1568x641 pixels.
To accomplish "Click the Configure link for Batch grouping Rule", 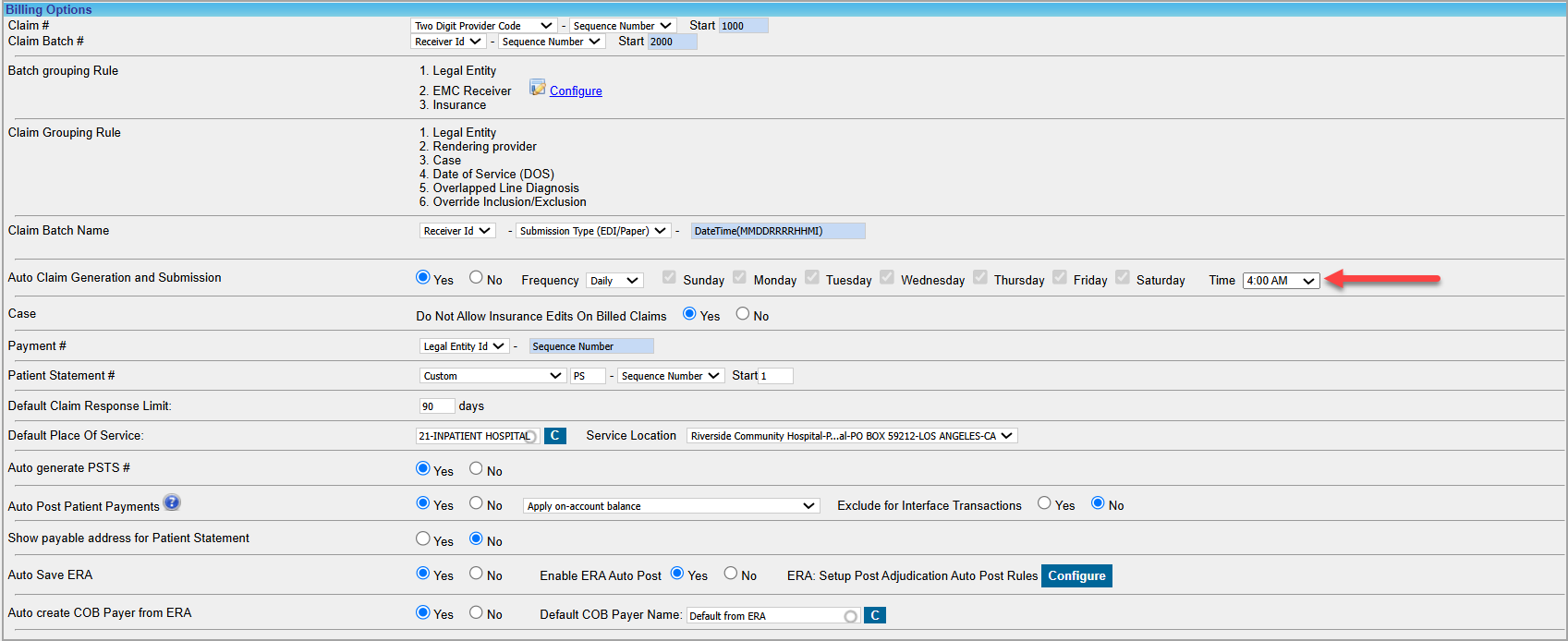I will point(576,91).
